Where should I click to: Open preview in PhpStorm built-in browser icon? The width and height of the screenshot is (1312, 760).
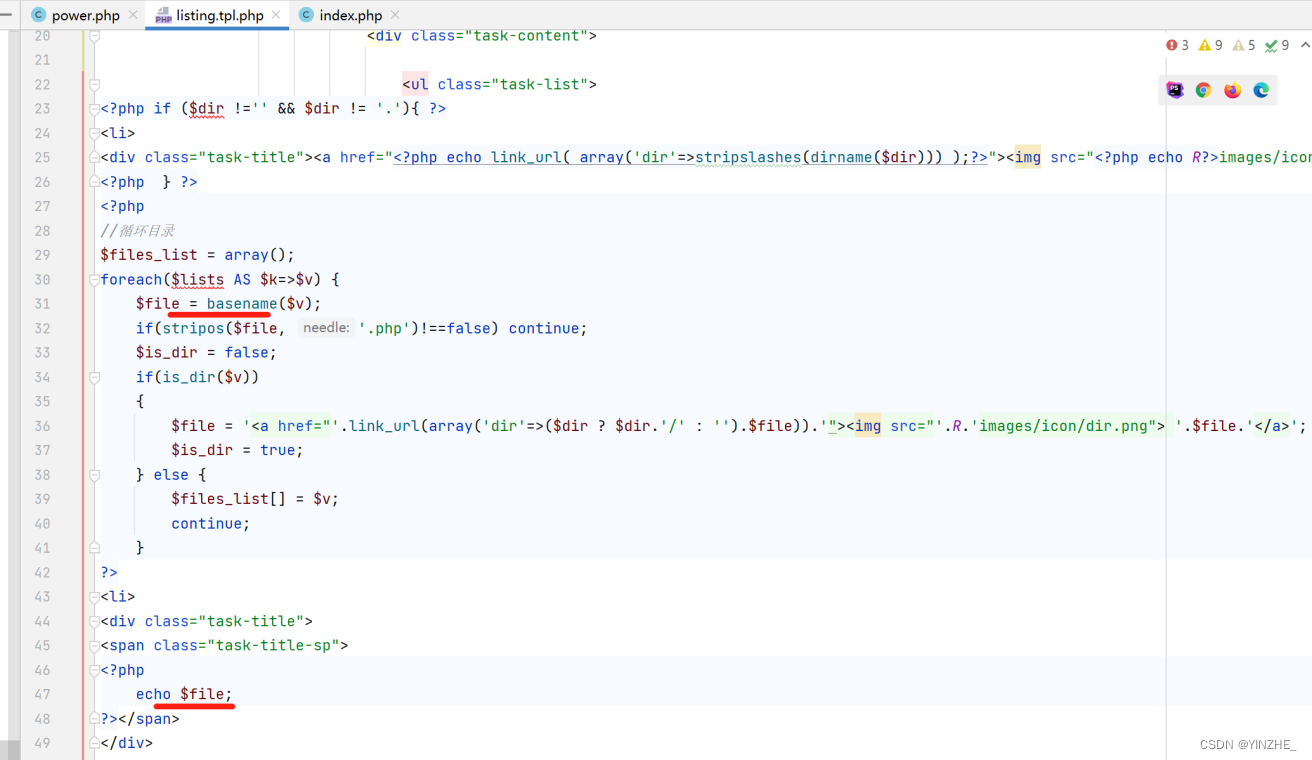point(1175,90)
